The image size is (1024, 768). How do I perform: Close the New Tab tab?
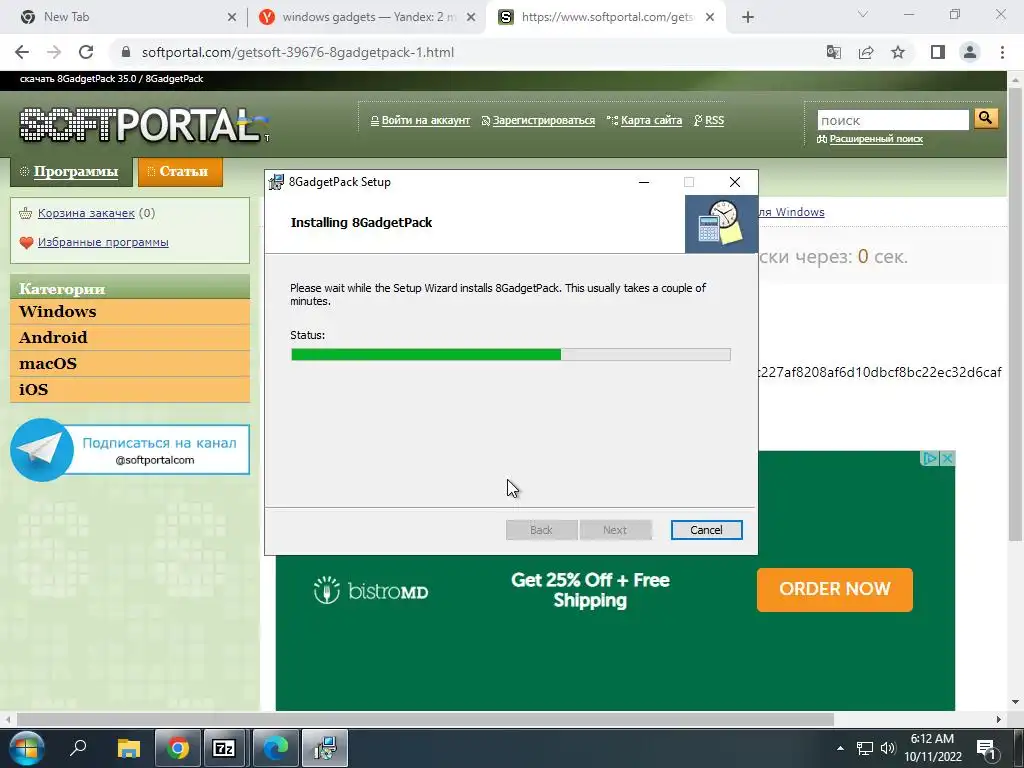coord(232,18)
